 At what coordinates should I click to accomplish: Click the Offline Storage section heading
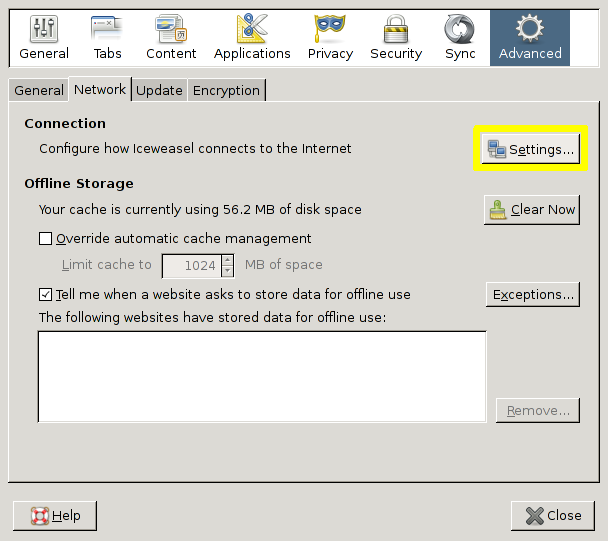coord(79,183)
